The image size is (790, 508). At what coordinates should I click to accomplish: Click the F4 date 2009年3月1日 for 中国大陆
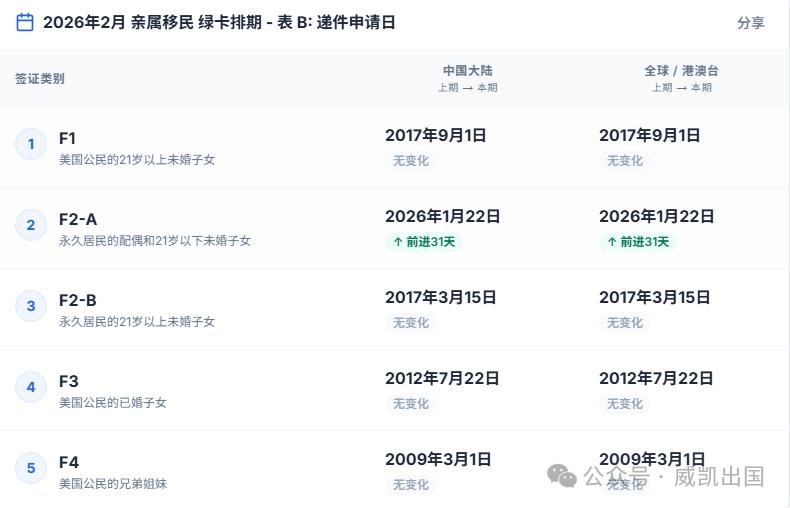438,460
